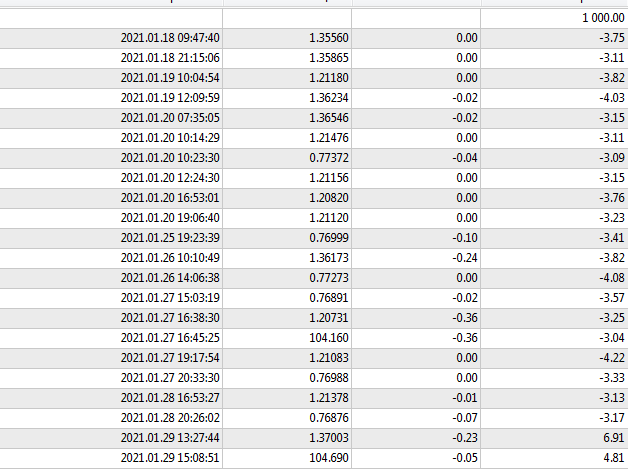Viewport: 628px width, 469px height.
Task: Click the profit value -3.76
Action: [x=612, y=198]
